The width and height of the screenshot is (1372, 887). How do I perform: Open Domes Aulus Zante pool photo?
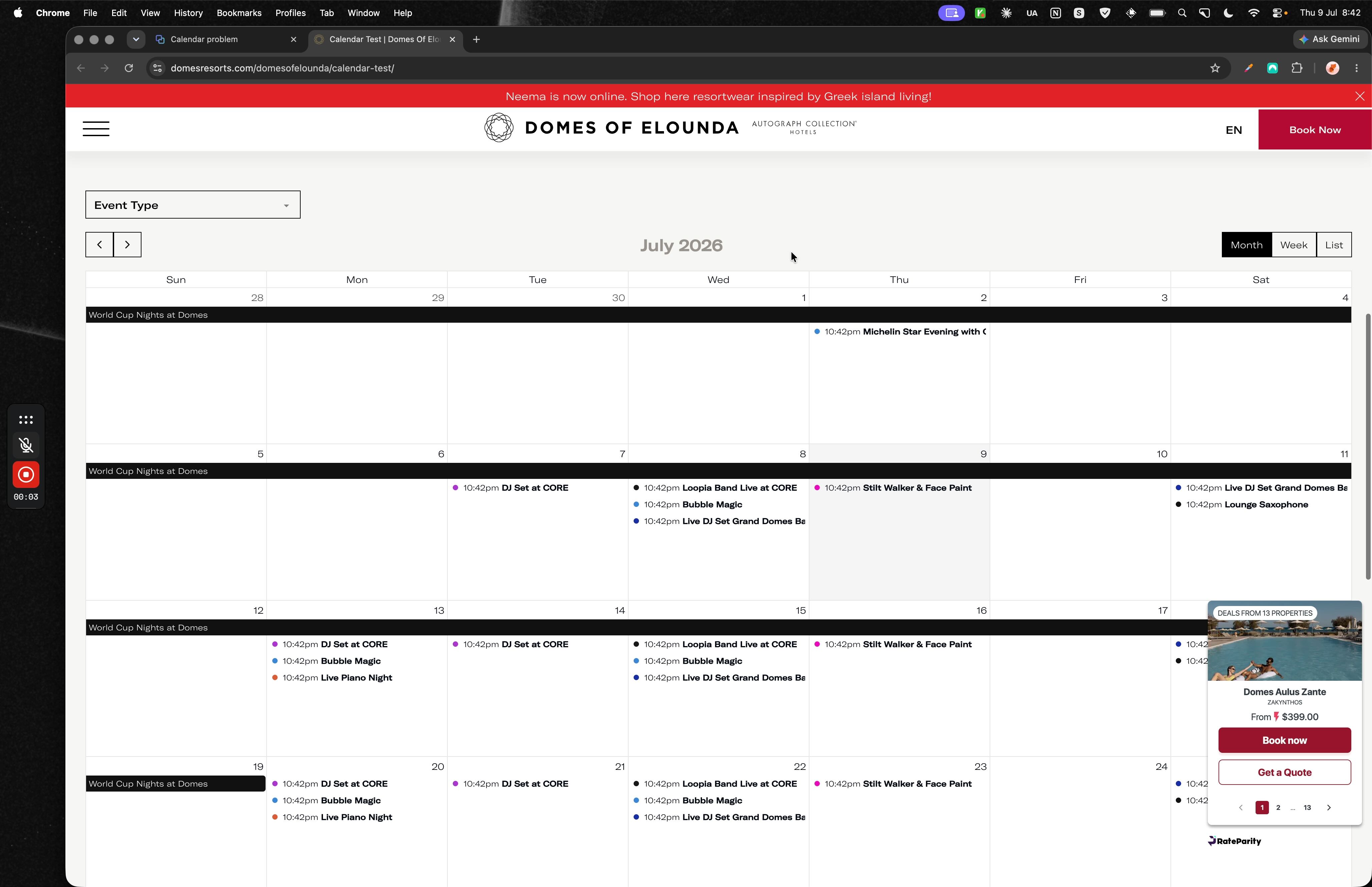pyautogui.click(x=1285, y=640)
